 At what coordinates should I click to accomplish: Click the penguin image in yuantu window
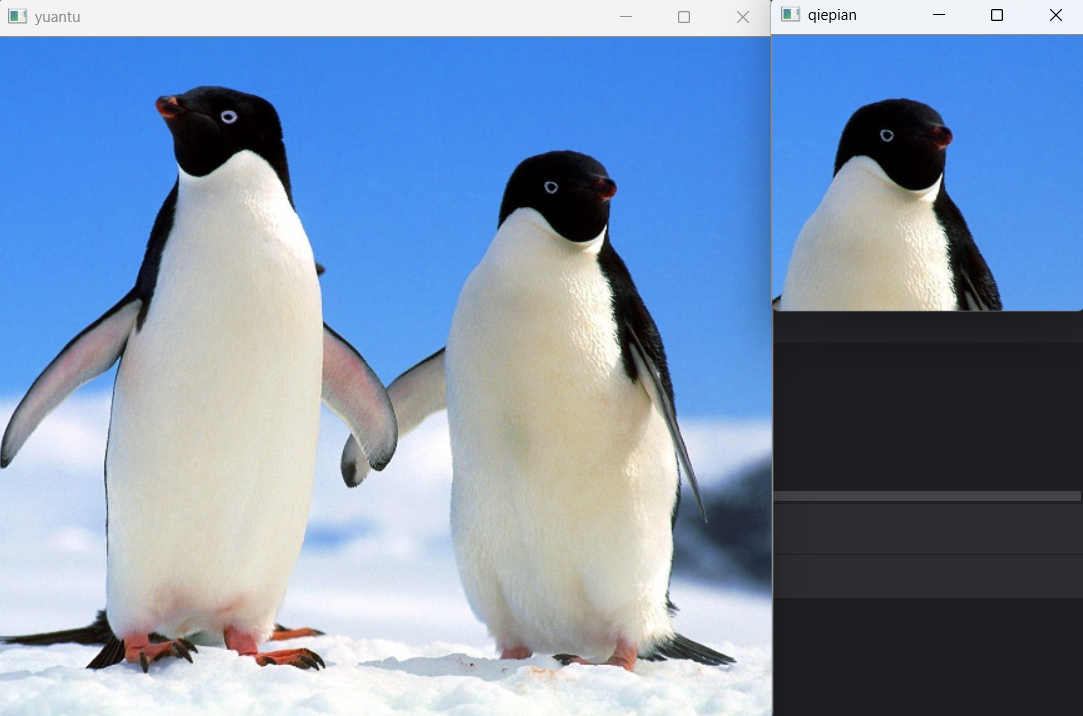pos(385,376)
